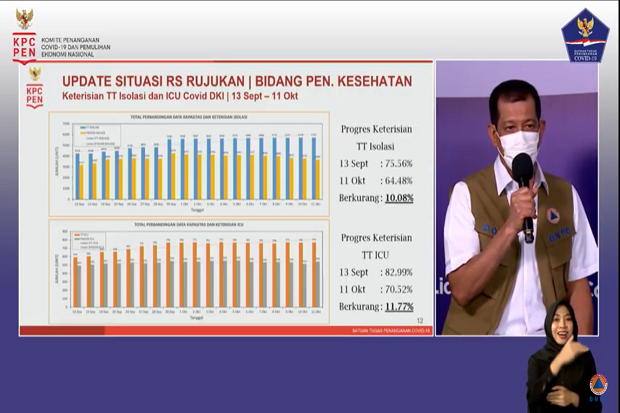620x413 pixels.
Task: Click the '11 Okt : 70.52%' ICU value
Action: (376, 289)
